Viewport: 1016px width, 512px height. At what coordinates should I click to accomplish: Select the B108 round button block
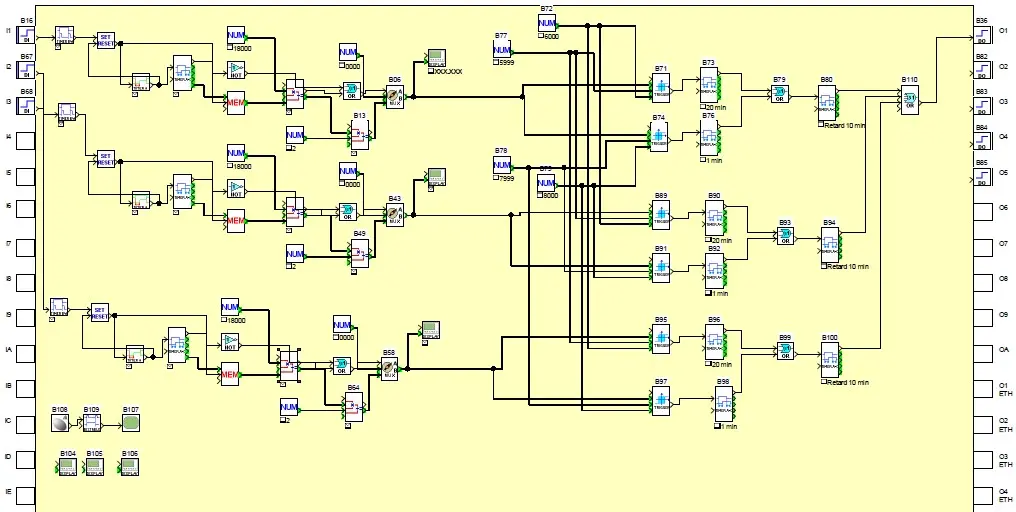pos(59,424)
